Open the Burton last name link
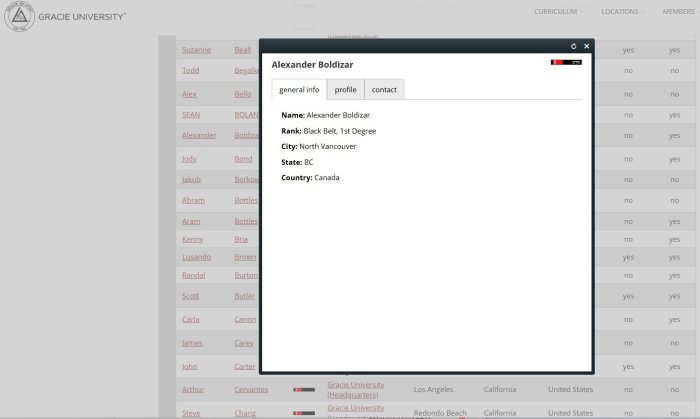This screenshot has height=419, width=700. click(246, 275)
